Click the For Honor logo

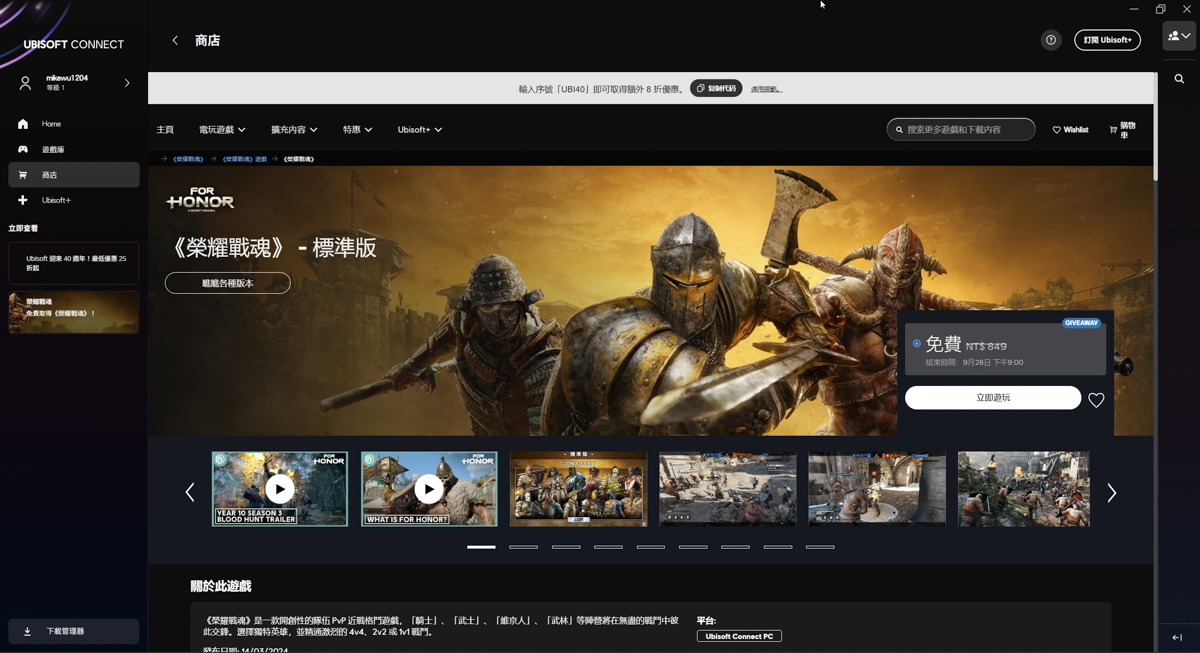[x=200, y=198]
